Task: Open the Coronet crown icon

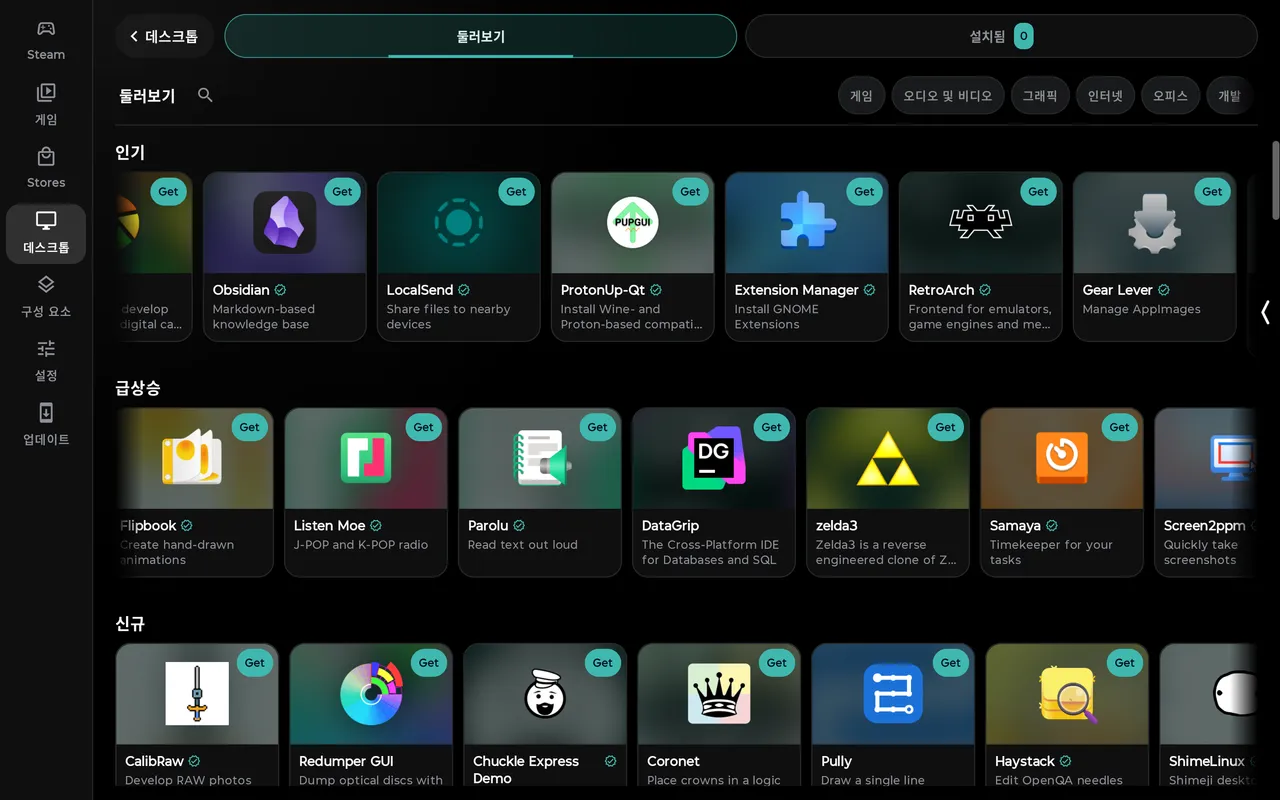Action: [719, 694]
